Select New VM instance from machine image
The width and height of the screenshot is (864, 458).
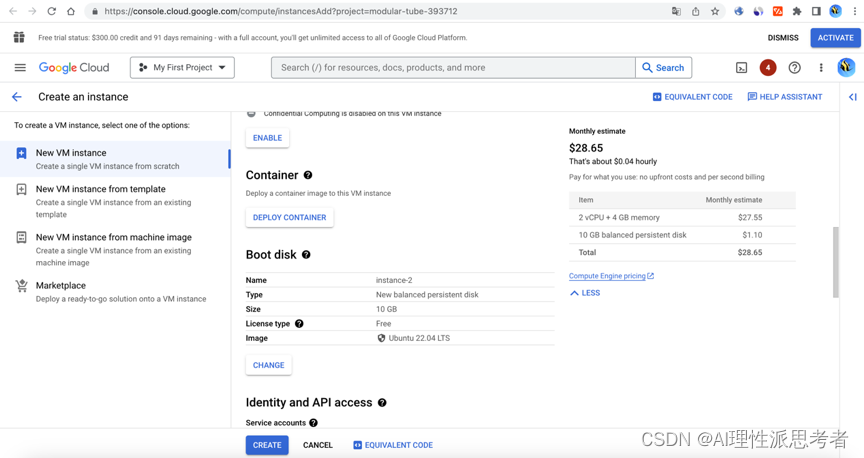point(113,237)
